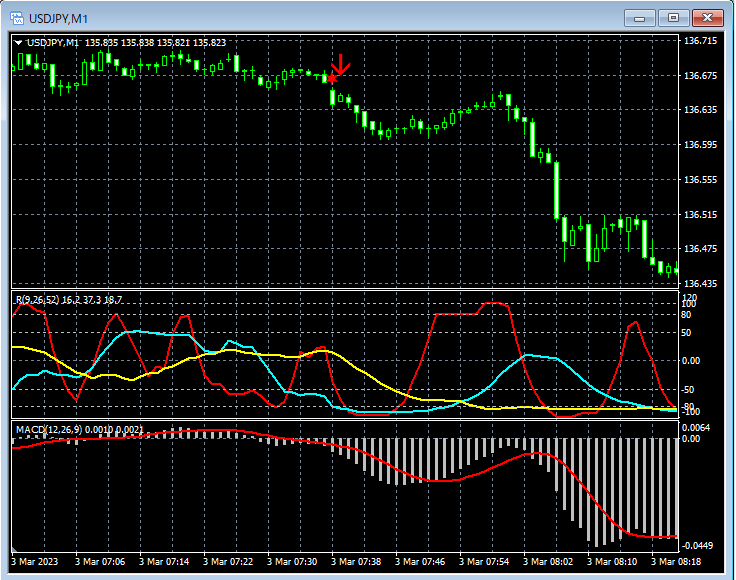
Task: Click the 3 Mar 07:54 time label
Action: click(484, 562)
